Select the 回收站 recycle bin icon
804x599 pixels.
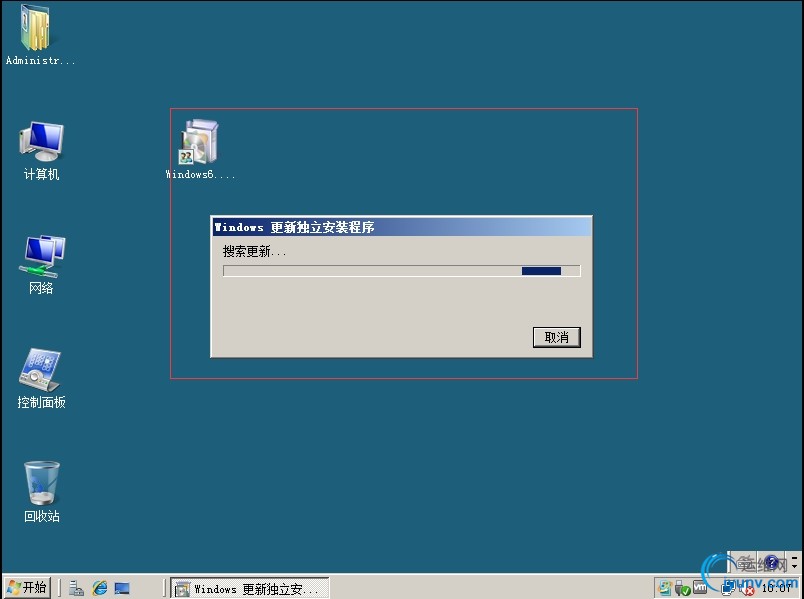pos(42,492)
